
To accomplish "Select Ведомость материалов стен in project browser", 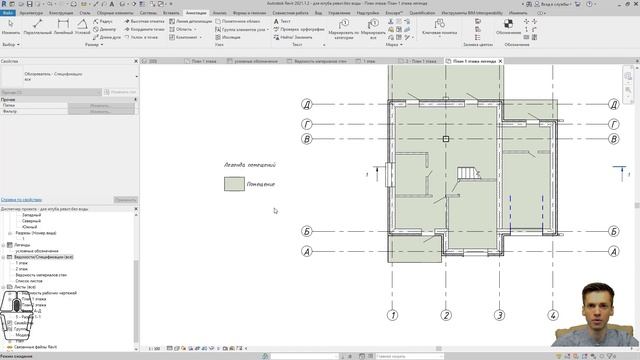I will pos(41,275).
